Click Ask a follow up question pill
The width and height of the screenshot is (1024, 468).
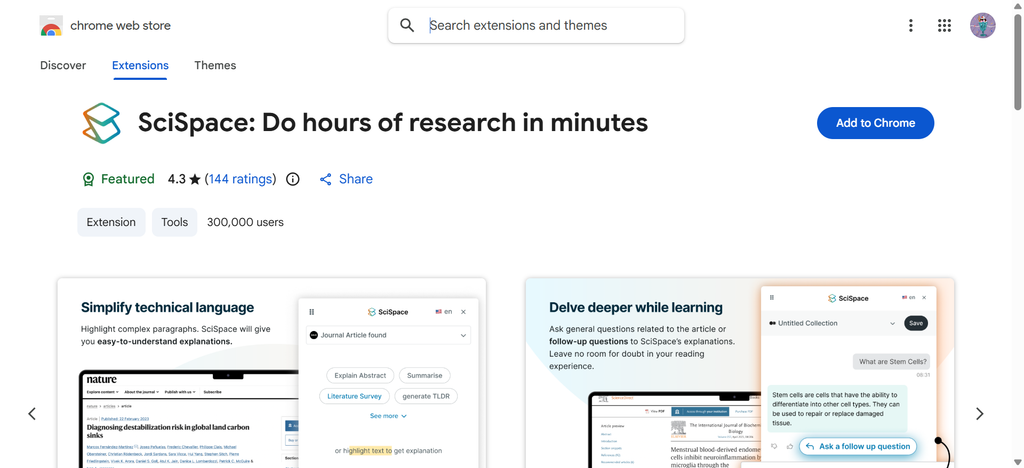(x=857, y=446)
